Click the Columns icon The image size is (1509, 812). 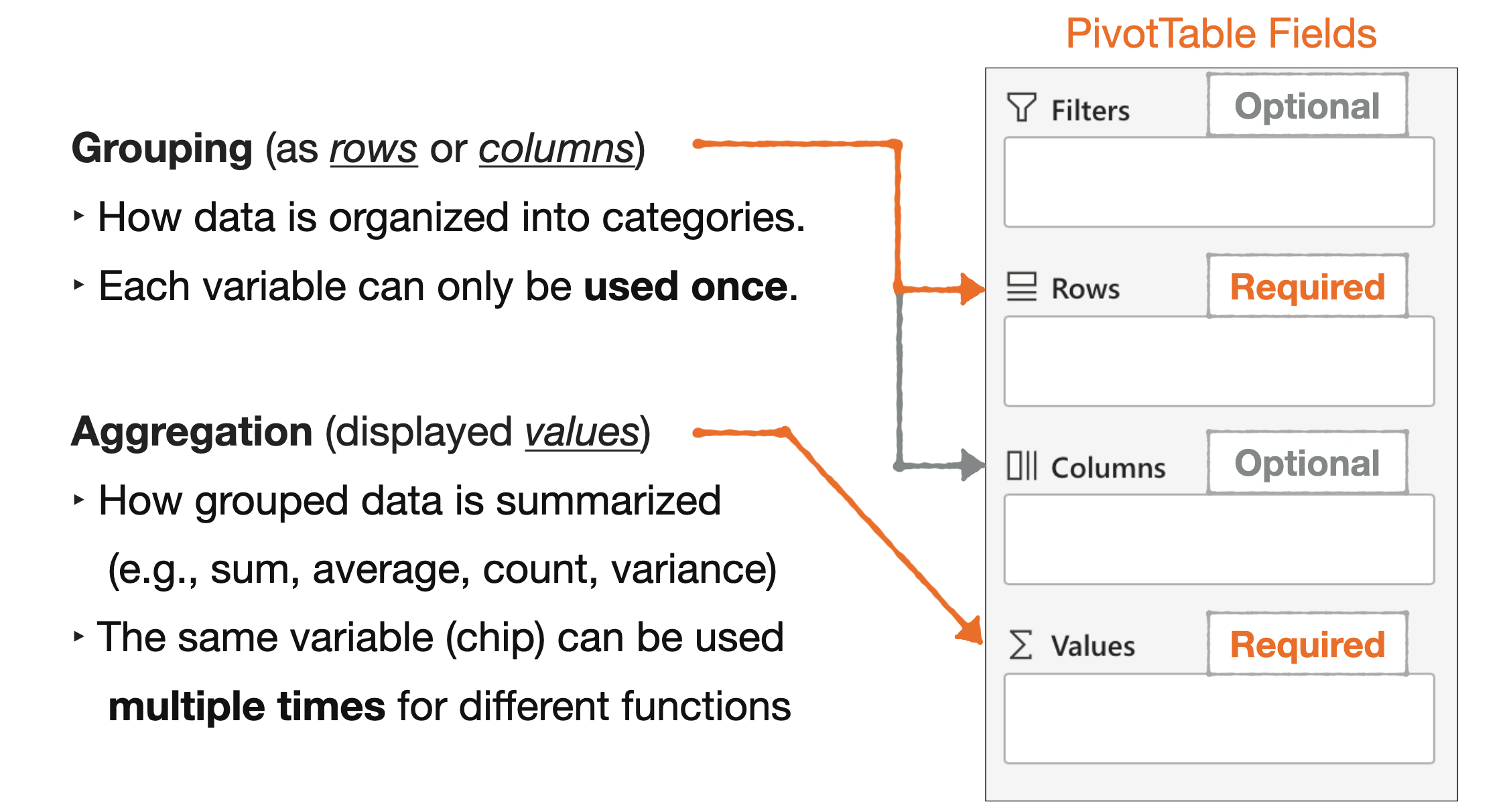(x=1021, y=465)
